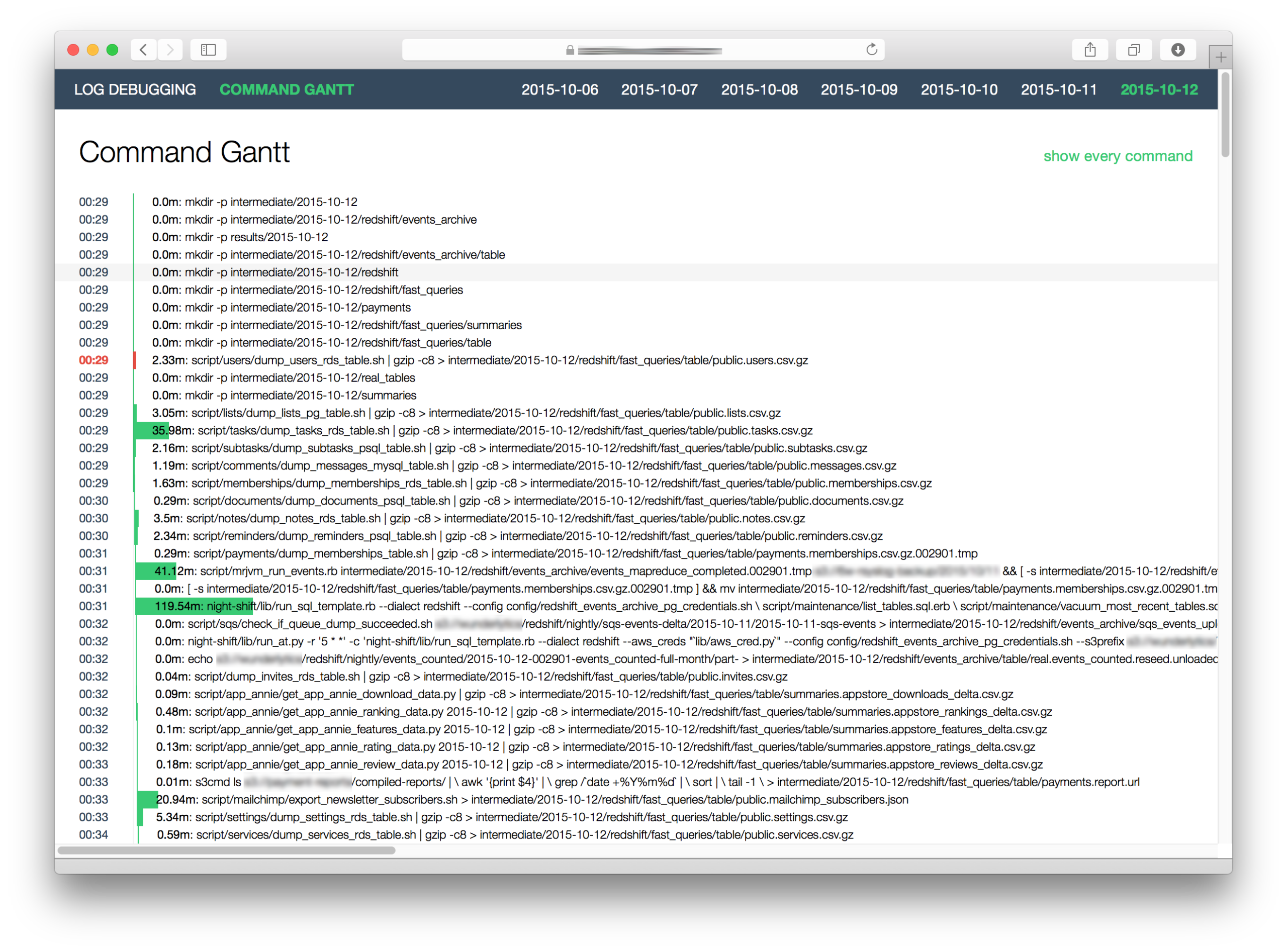This screenshot has height=952, width=1287.
Task: Click the red 00:29 timestamp row
Action: click(x=94, y=360)
